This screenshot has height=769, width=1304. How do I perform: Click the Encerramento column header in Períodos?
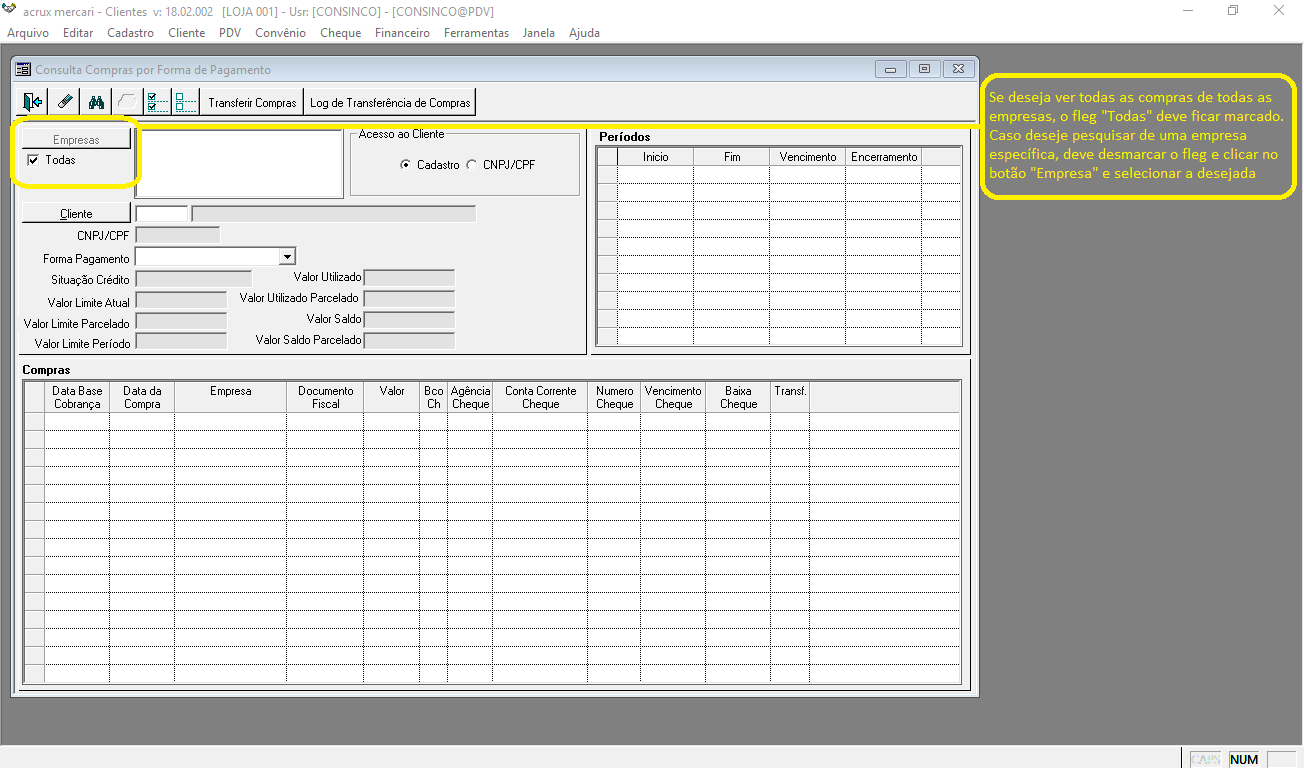(x=884, y=157)
